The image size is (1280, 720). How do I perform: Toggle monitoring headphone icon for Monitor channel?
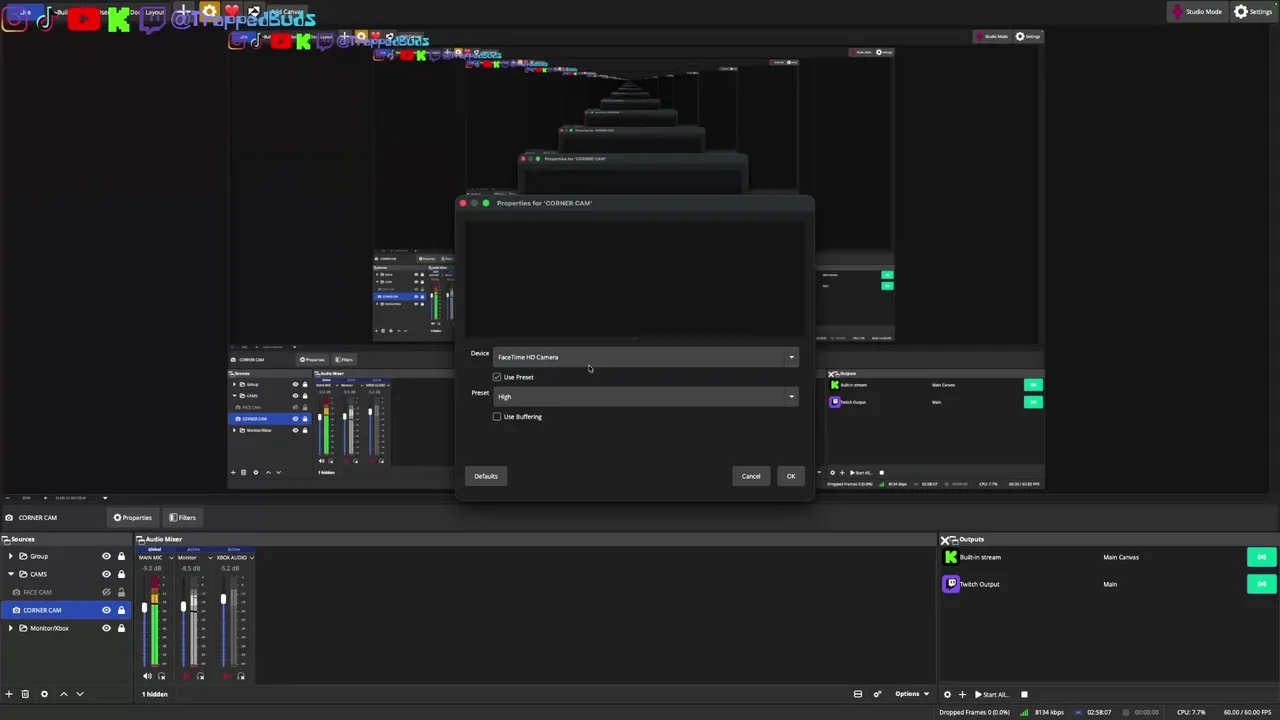pyautogui.click(x=201, y=676)
